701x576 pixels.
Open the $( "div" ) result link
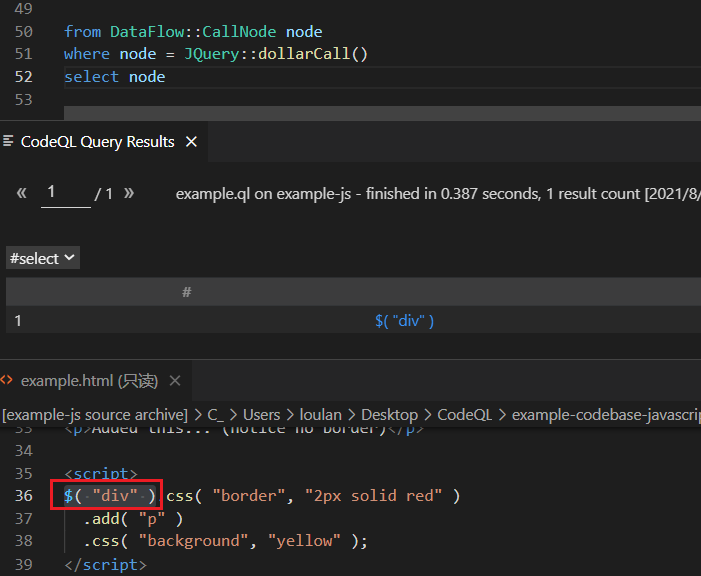click(404, 321)
